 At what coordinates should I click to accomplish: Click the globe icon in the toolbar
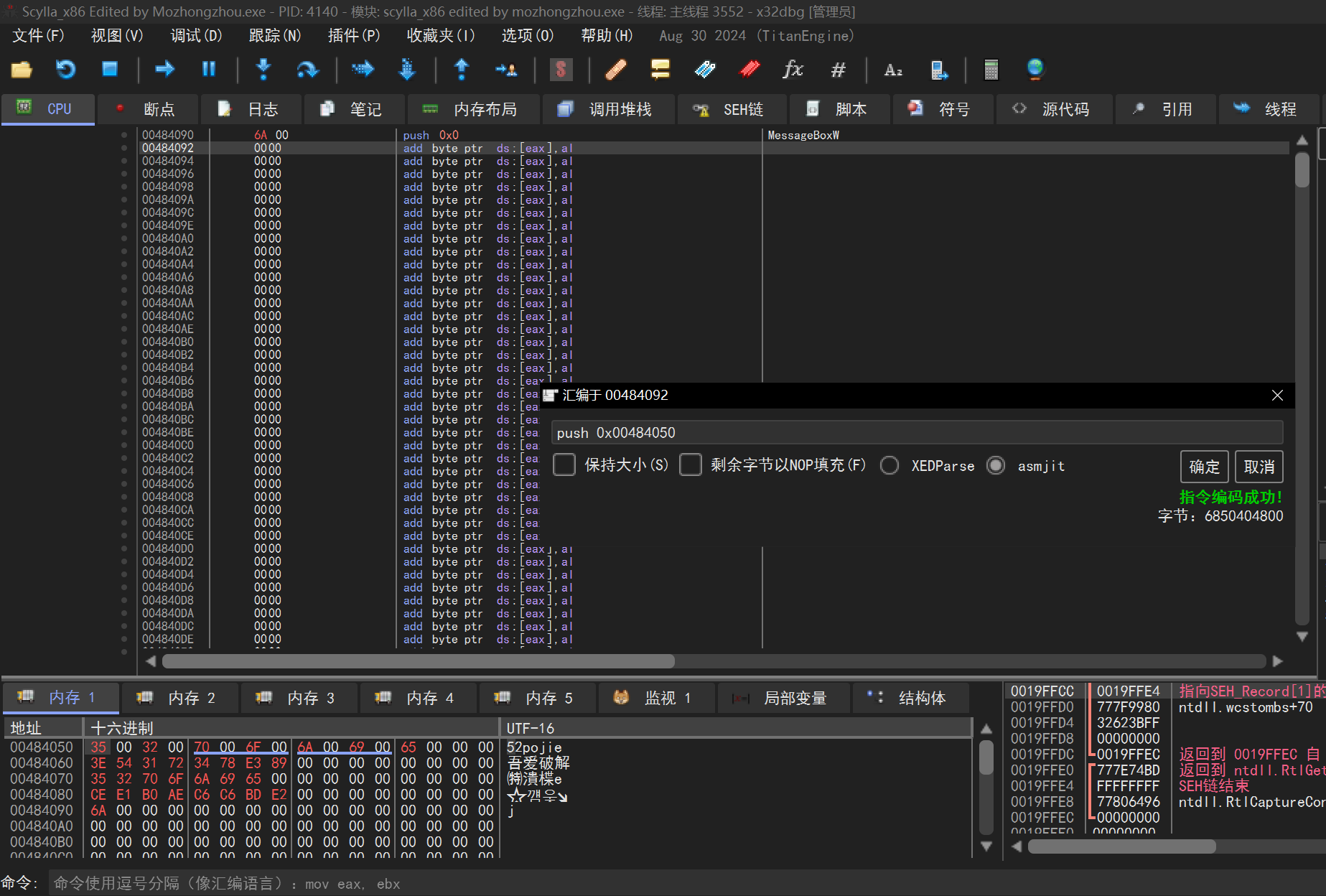(1035, 70)
